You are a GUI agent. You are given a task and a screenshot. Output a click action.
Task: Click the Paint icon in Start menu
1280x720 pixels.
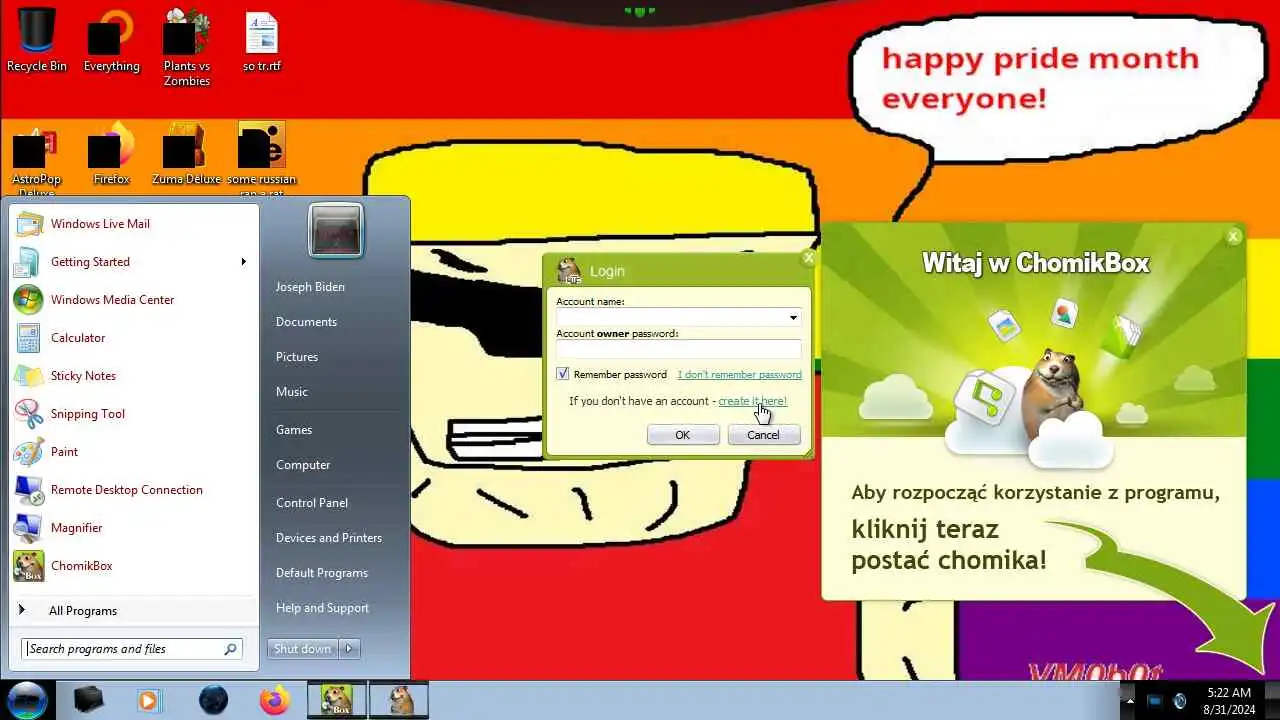click(28, 452)
